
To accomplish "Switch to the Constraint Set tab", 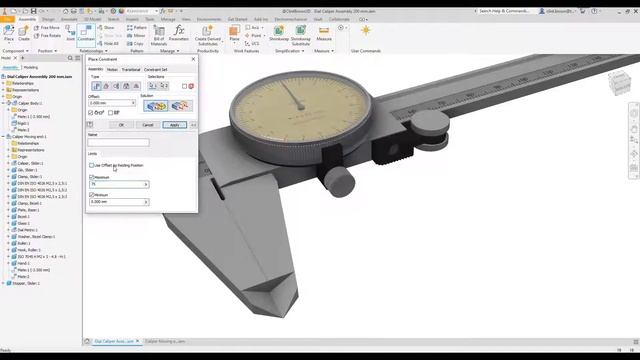I will pyautogui.click(x=156, y=70).
